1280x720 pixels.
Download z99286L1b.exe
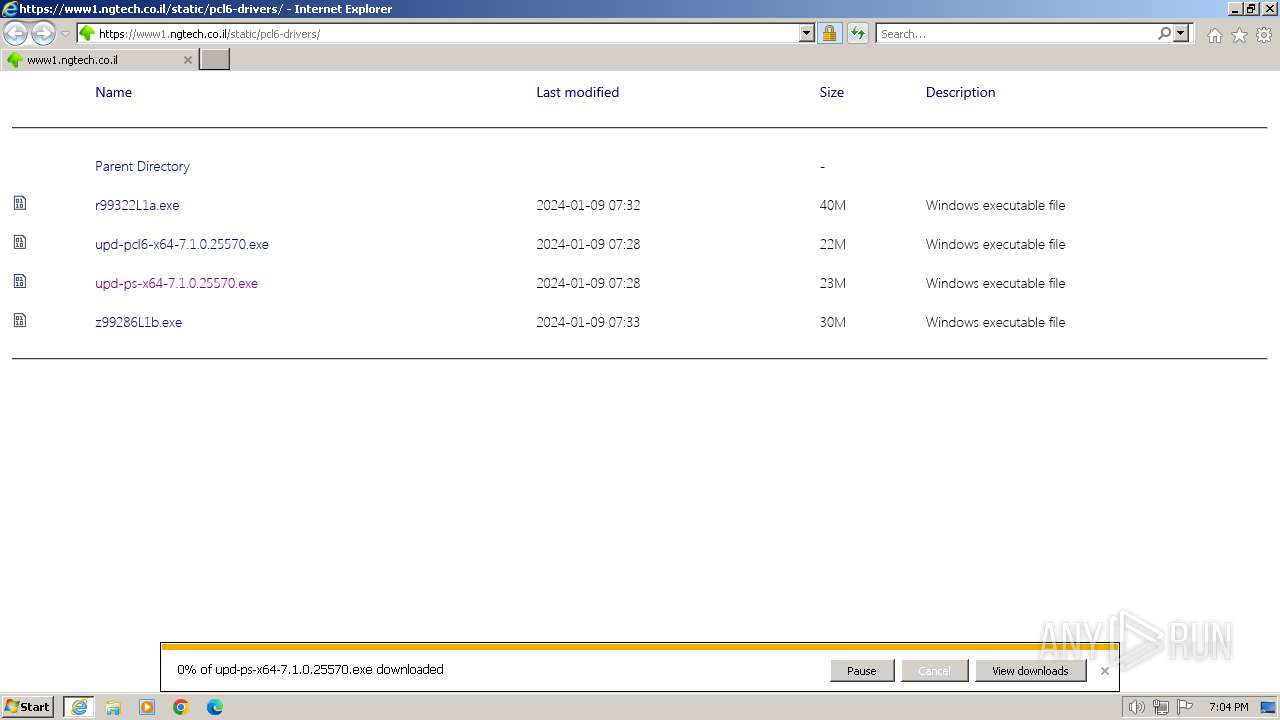tap(138, 322)
